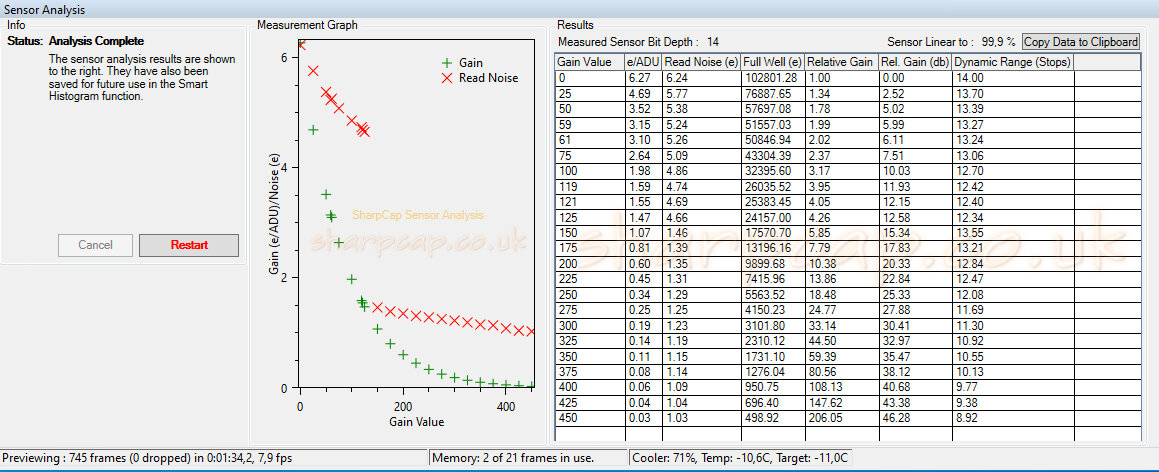Select full well cell 3101.80
This screenshot has height=472, width=1159.
(x=772, y=326)
